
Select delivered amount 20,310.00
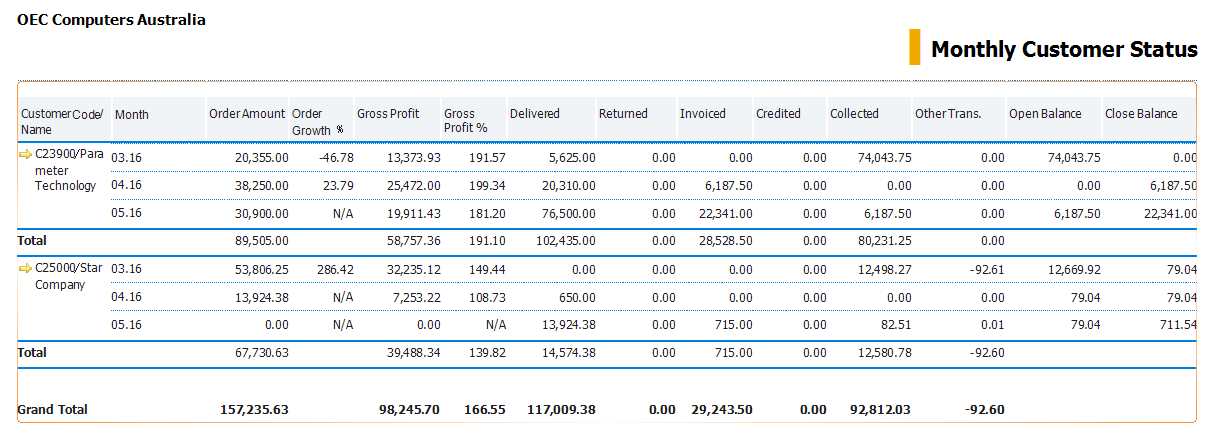coord(569,186)
